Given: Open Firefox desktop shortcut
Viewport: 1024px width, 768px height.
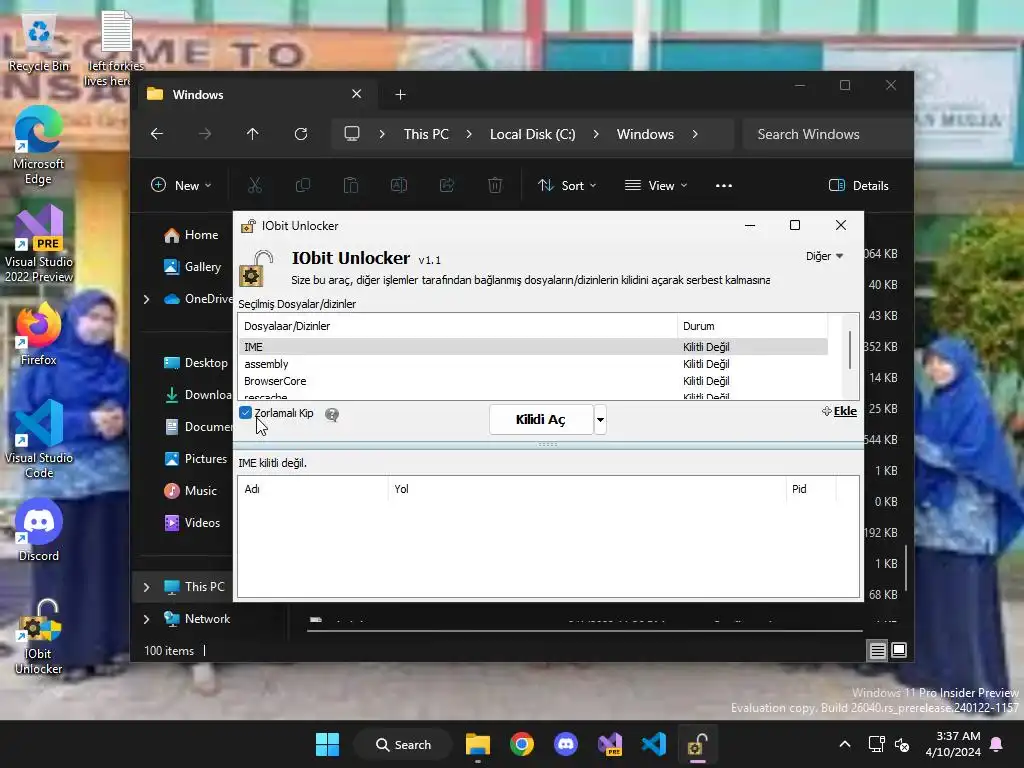Looking at the screenshot, I should pyautogui.click(x=39, y=334).
